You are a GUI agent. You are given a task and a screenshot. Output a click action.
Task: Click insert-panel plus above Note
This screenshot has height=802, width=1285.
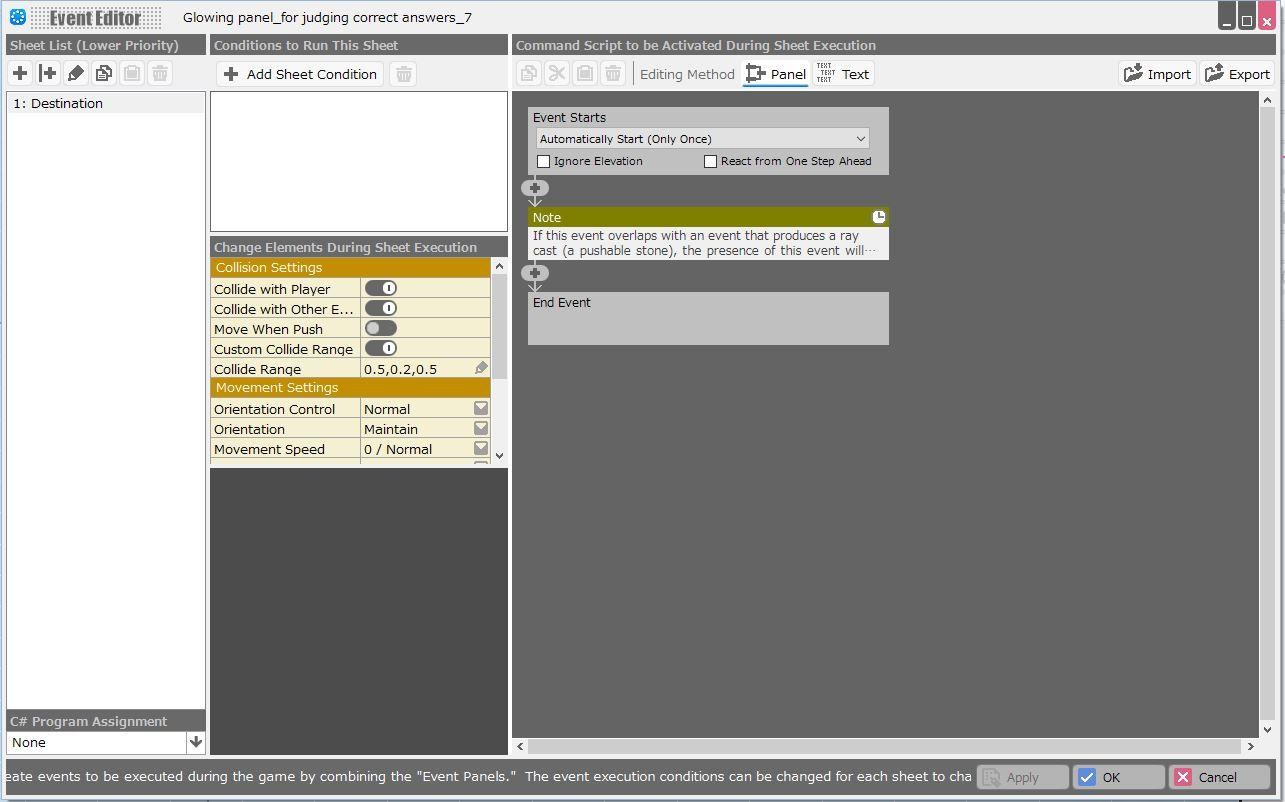[x=535, y=188]
